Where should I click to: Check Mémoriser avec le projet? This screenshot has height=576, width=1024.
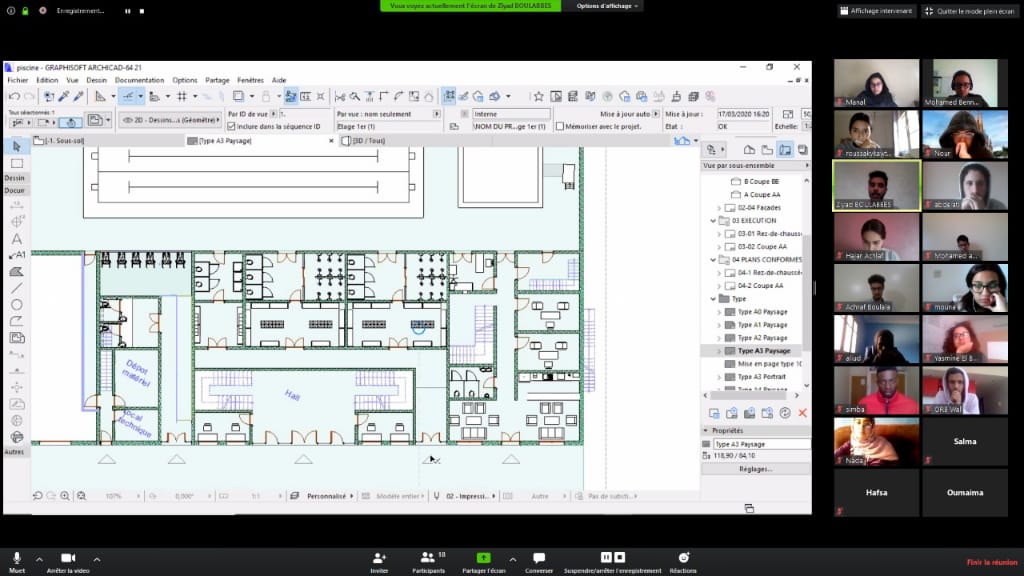[560, 127]
